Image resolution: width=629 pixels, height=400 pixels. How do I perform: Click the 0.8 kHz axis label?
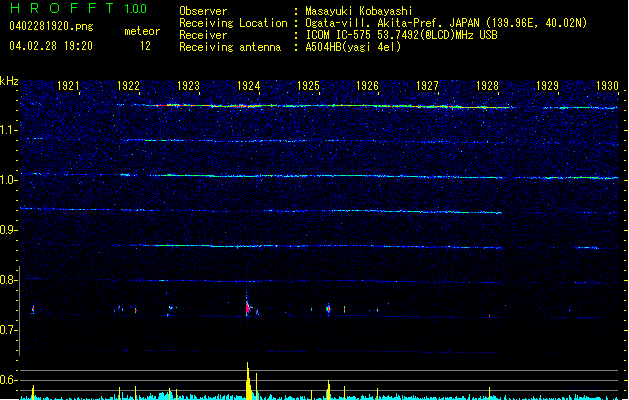pos(9,280)
